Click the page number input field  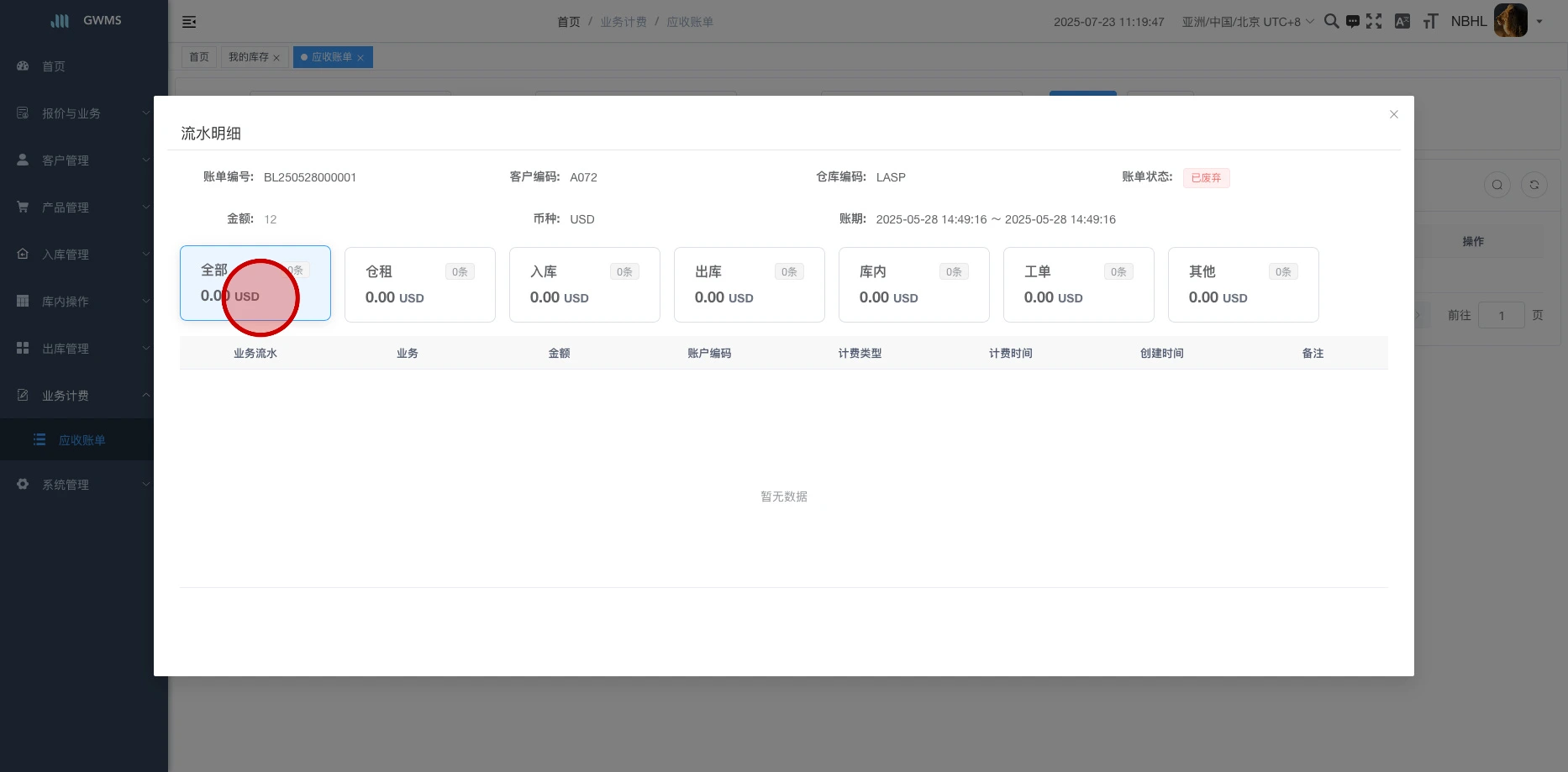click(1501, 316)
